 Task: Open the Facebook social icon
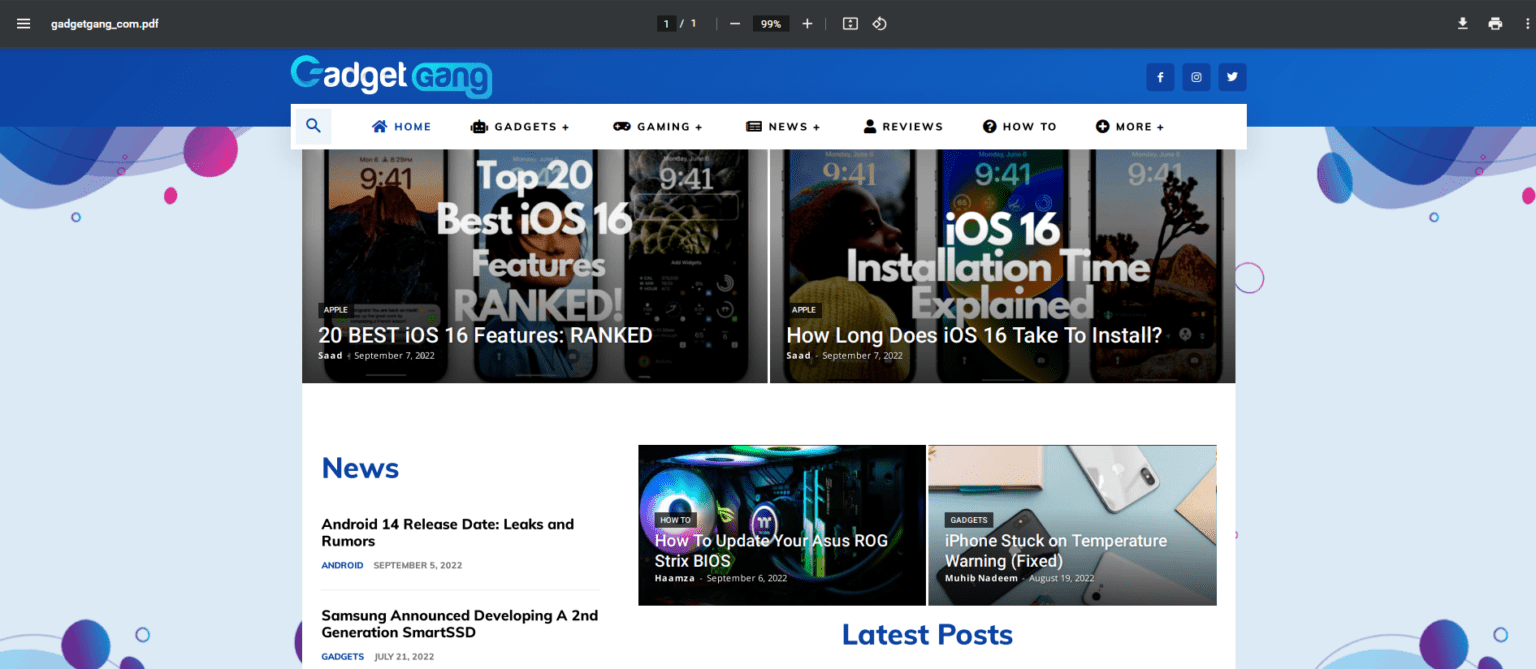pyautogui.click(x=1160, y=77)
